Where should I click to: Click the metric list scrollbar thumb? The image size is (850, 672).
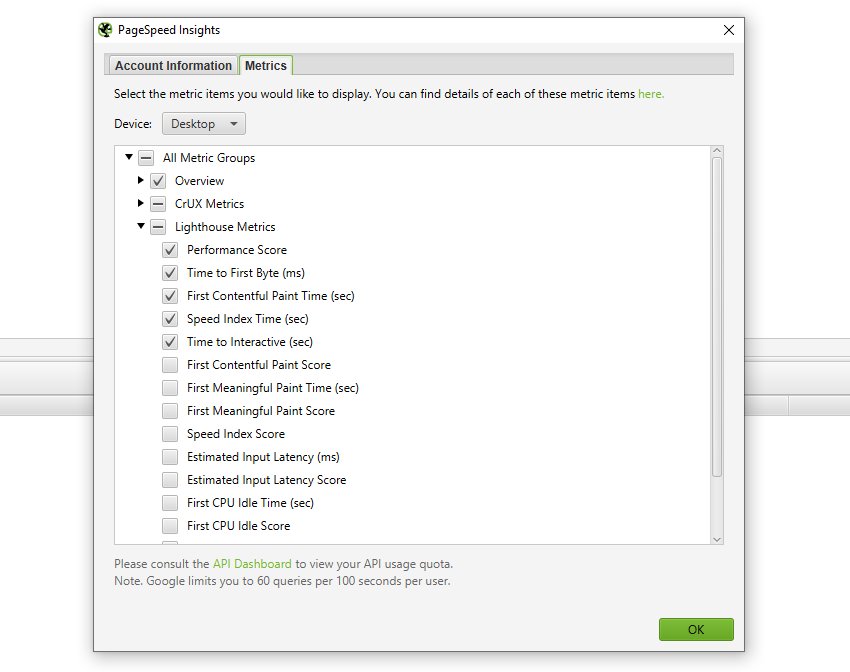(717, 317)
